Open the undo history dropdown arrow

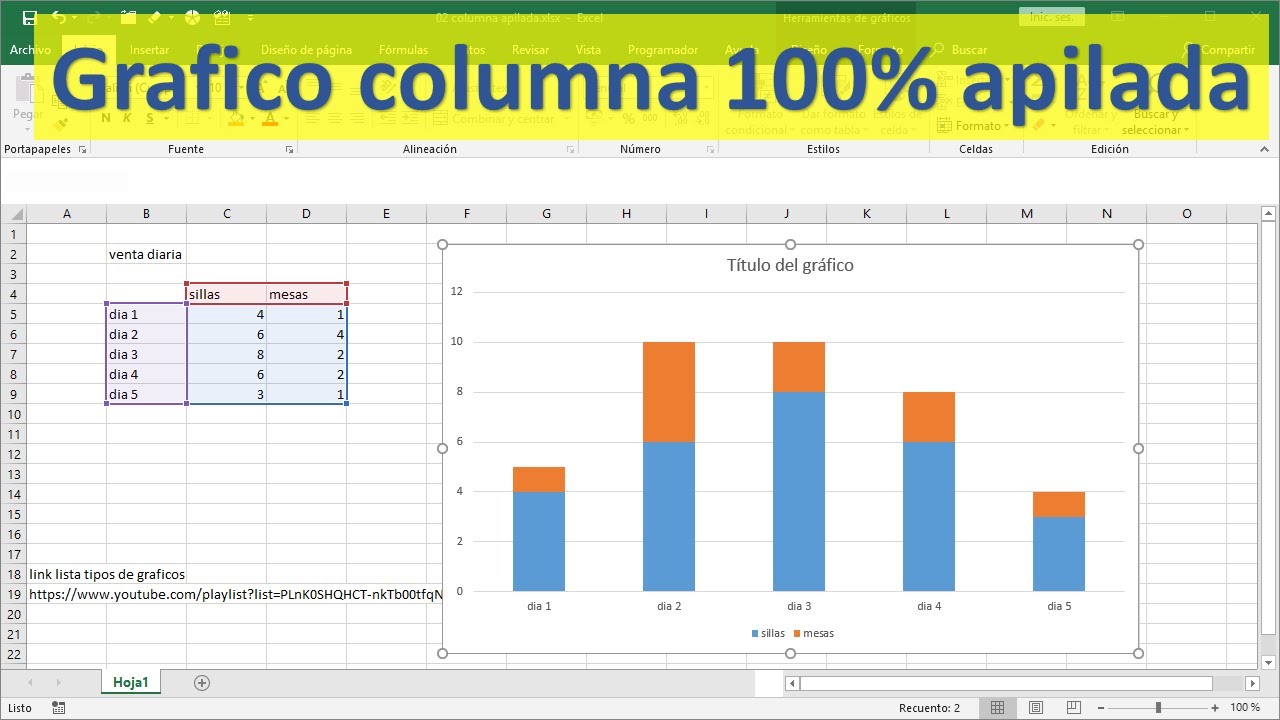[76, 18]
